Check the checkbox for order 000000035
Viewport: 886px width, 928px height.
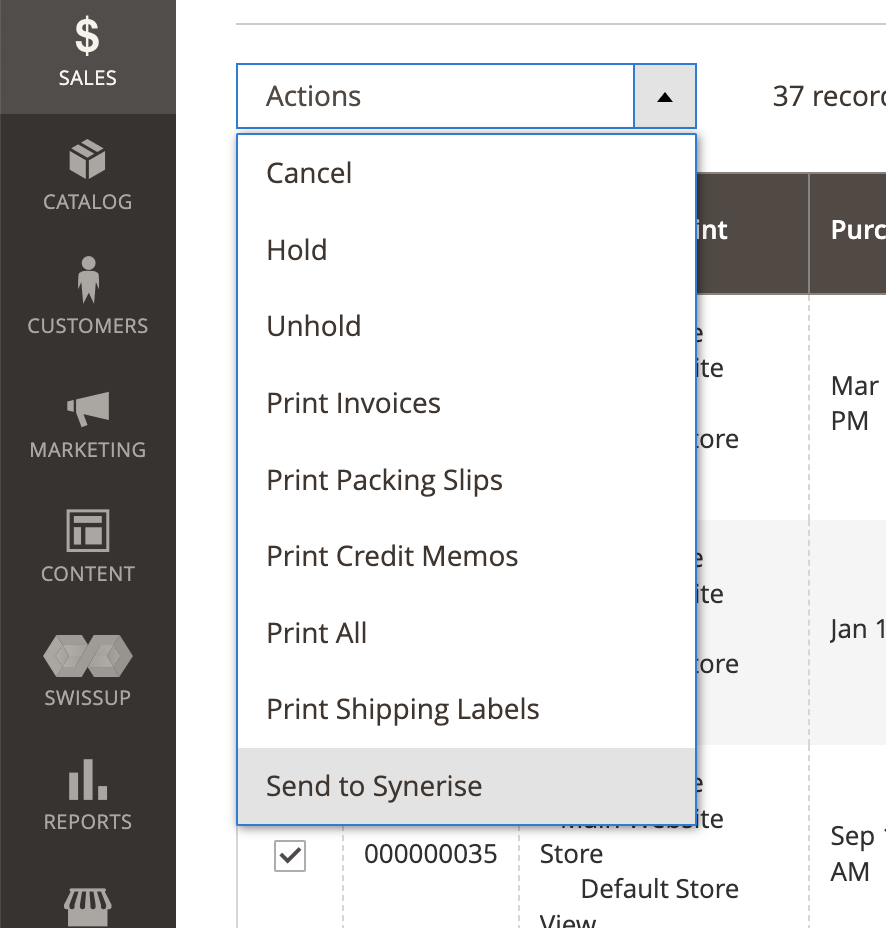pyautogui.click(x=289, y=856)
